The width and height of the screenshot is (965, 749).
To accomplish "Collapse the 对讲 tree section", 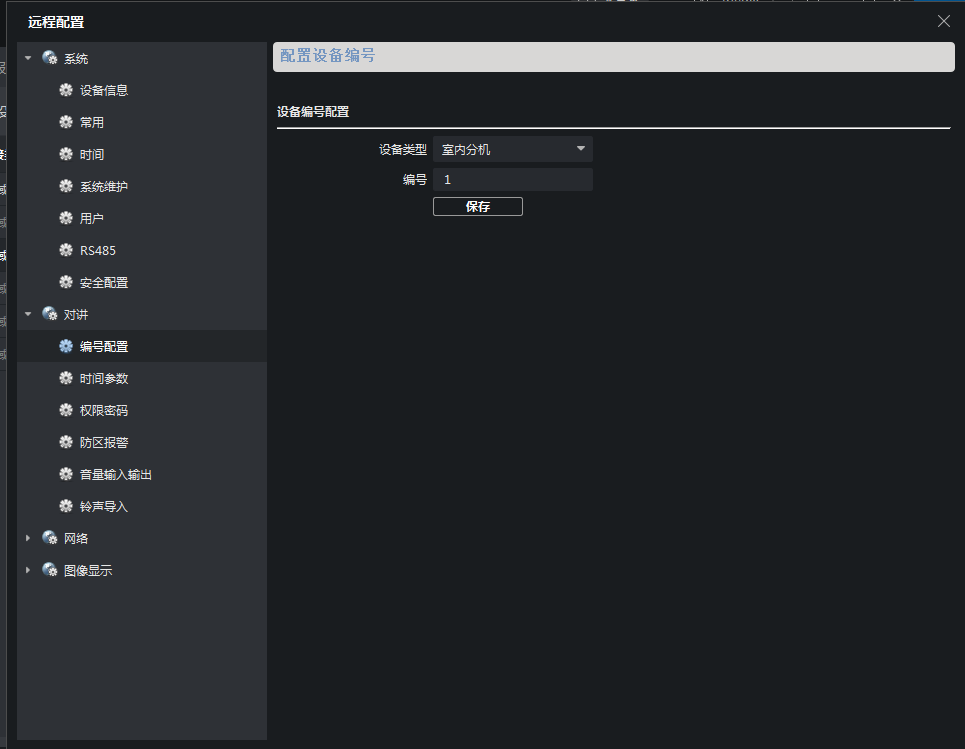I will coord(28,314).
